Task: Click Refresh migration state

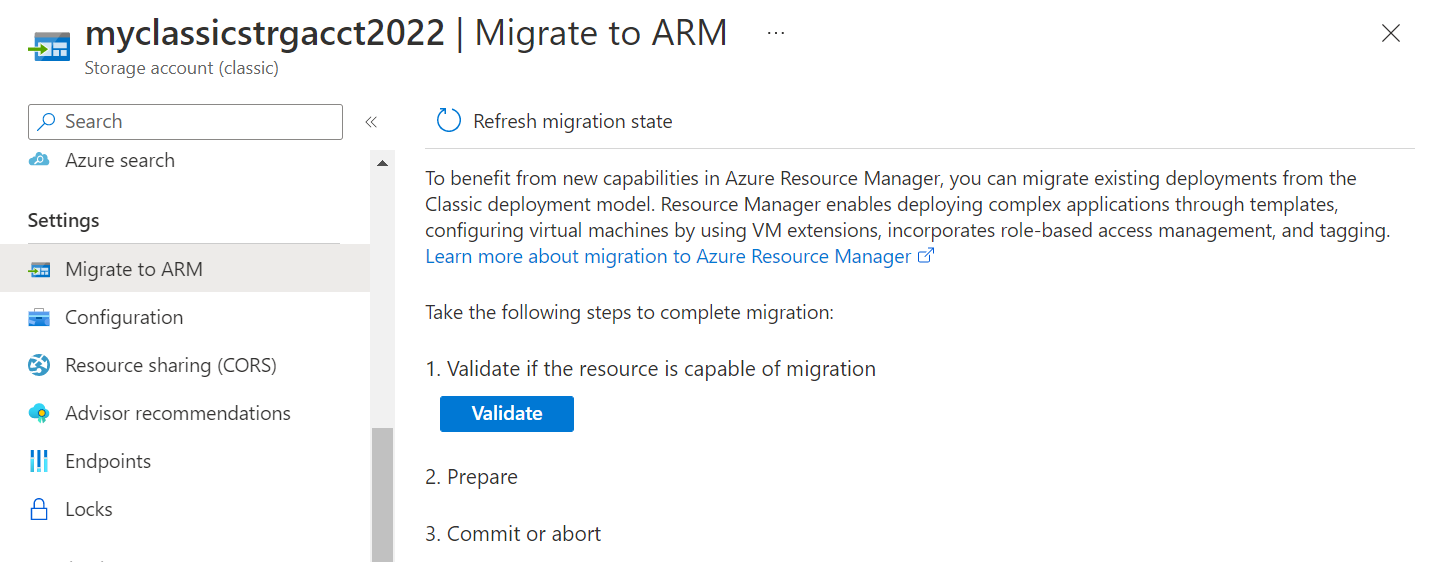Action: click(572, 121)
